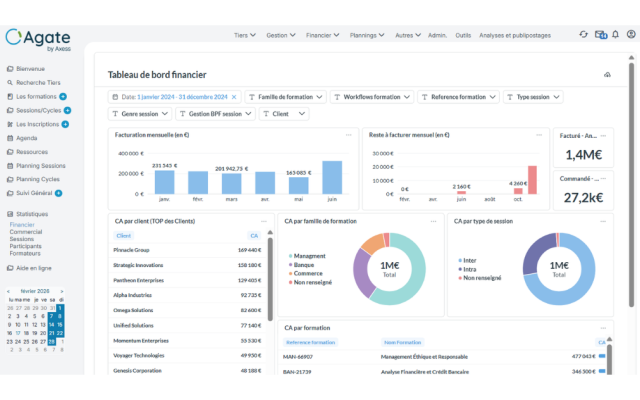Screen dimensions: 640x400
Task: Expand the Famille de formation filter
Action: [285, 97]
